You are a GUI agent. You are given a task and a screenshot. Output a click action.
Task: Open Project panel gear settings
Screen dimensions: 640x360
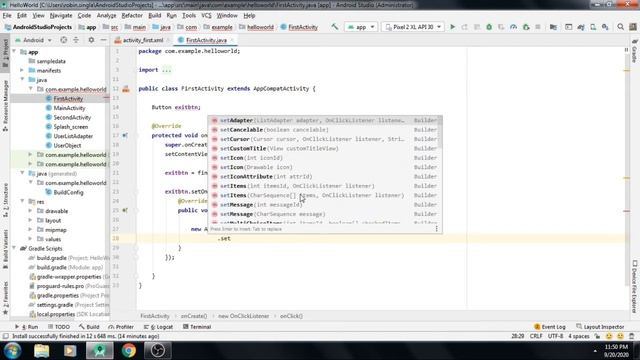(91, 40)
